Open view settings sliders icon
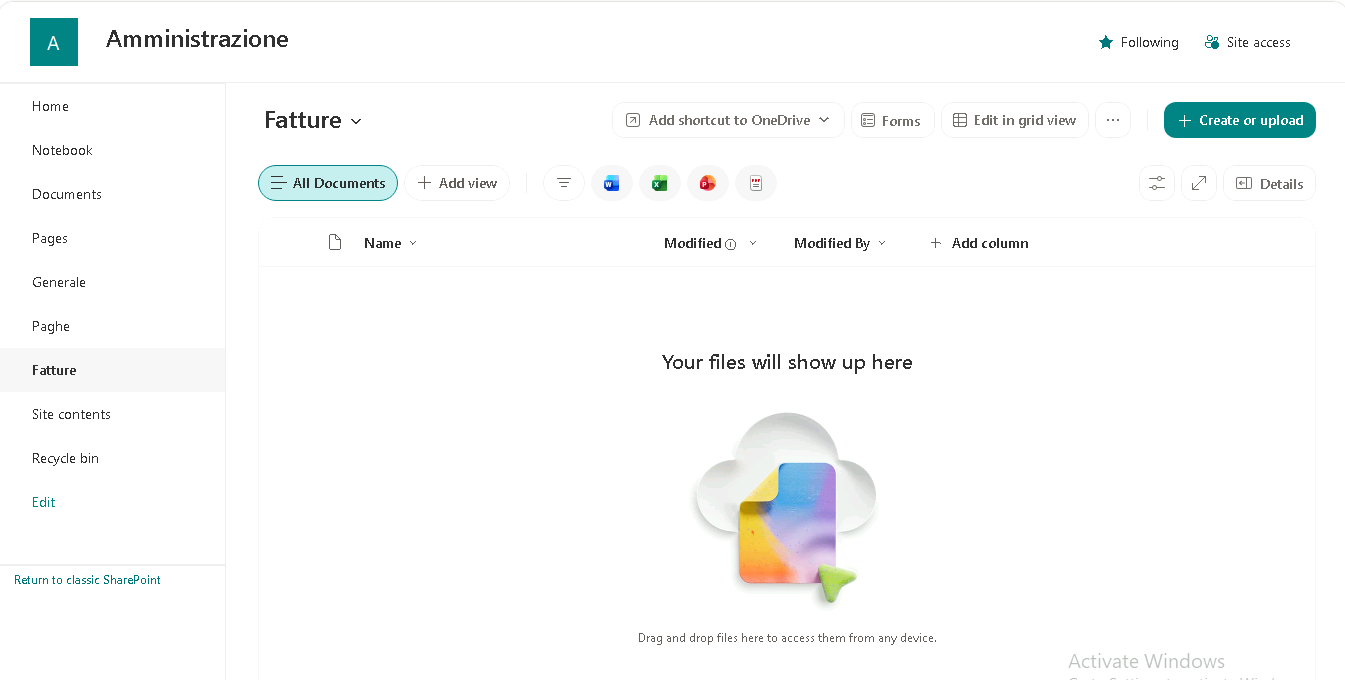This screenshot has width=1345, height=680. 1157,183
